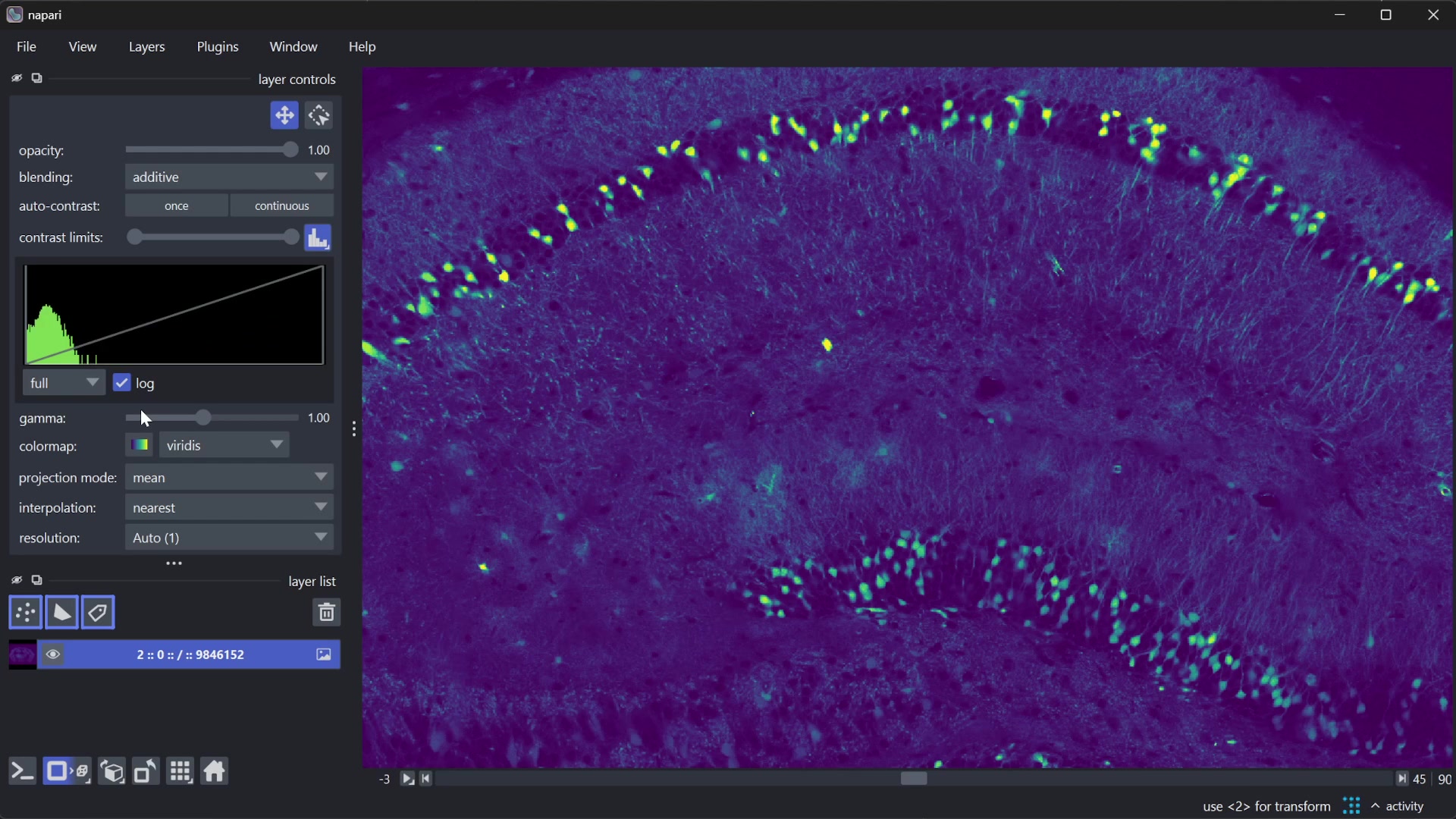Enable continuous auto-contrast
Image resolution: width=1456 pixels, height=819 pixels.
click(x=282, y=206)
